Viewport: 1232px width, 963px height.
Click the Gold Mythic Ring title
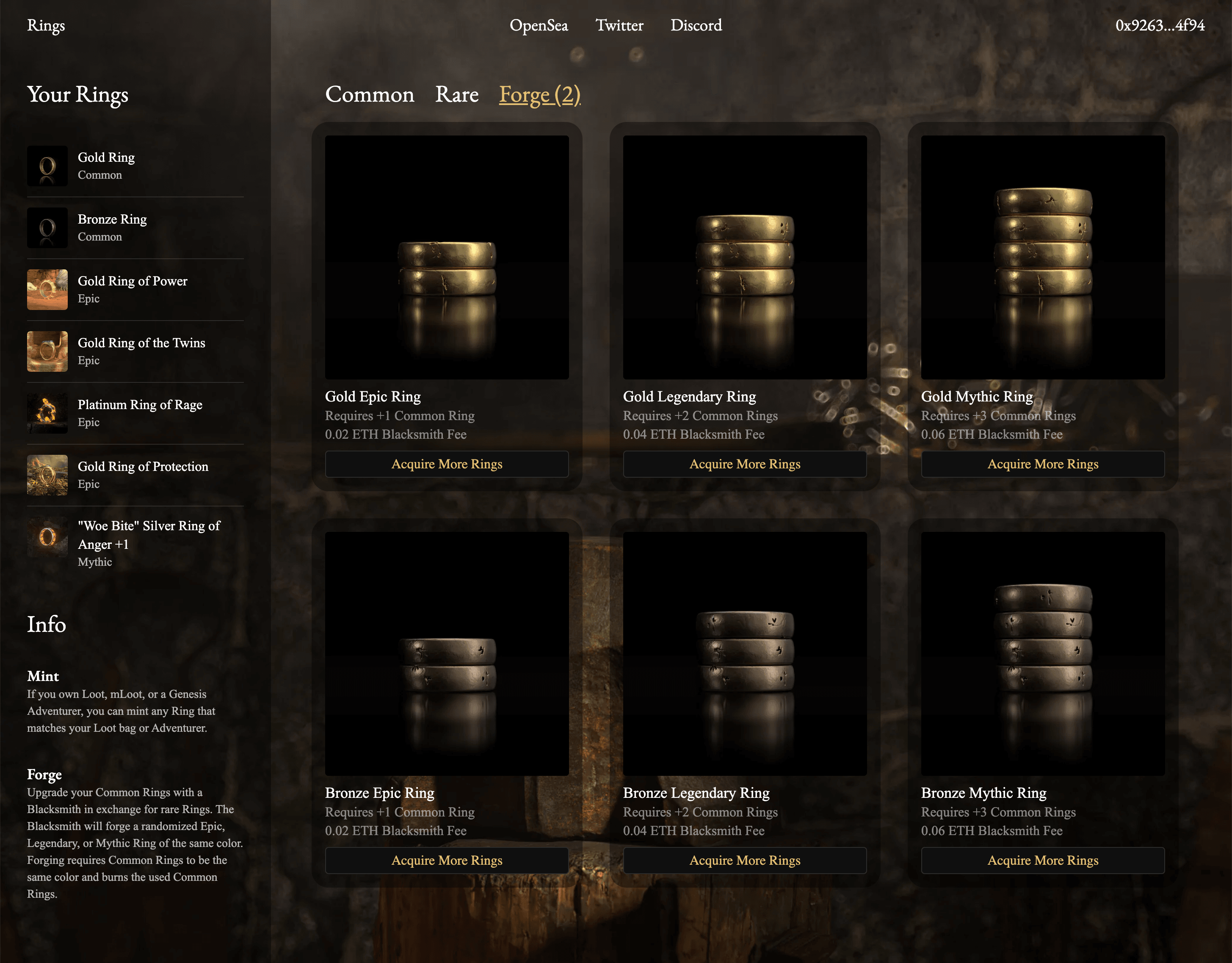[977, 397]
